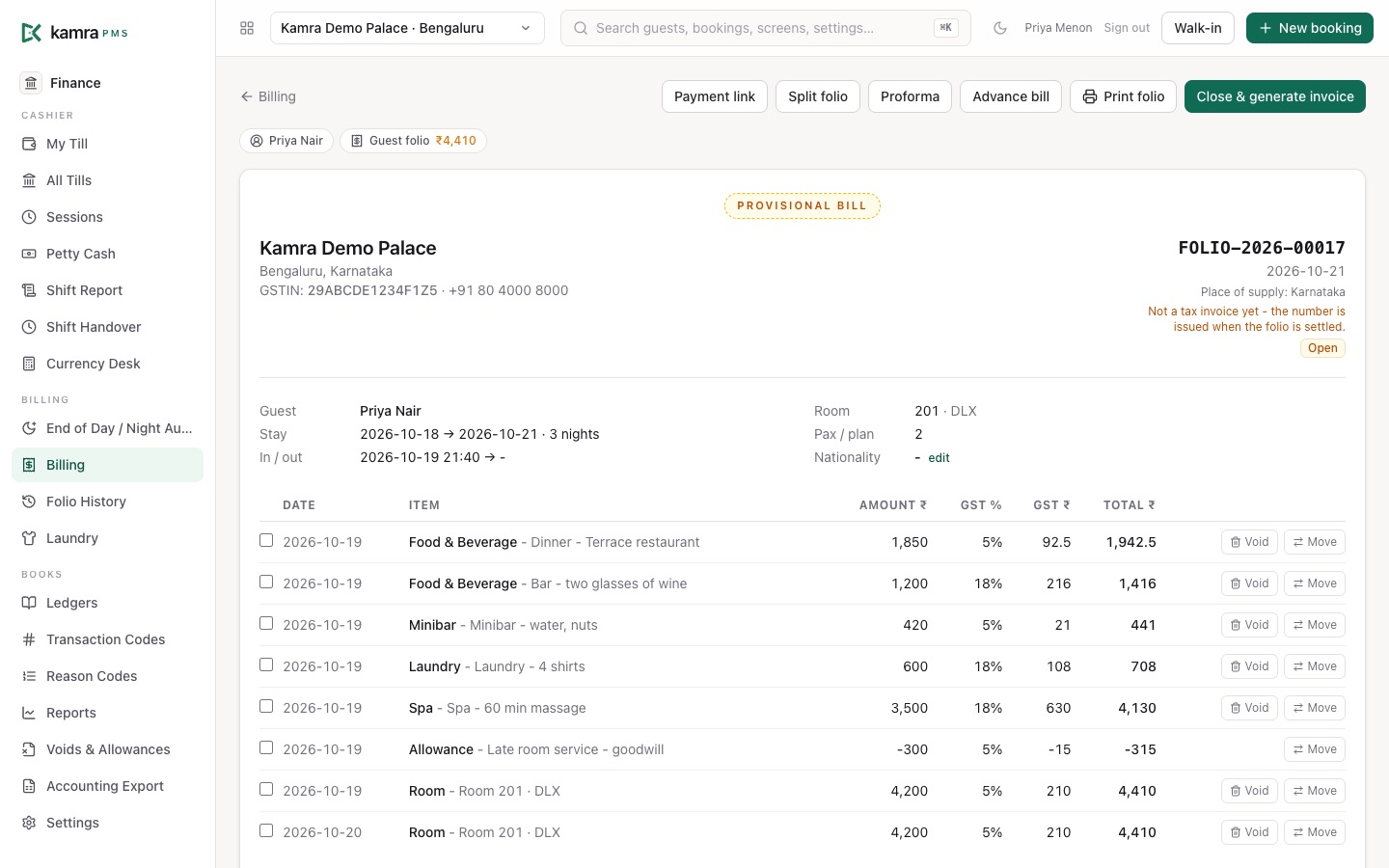1389x868 pixels.
Task: Click Close & generate invoice
Action: coord(1275,96)
